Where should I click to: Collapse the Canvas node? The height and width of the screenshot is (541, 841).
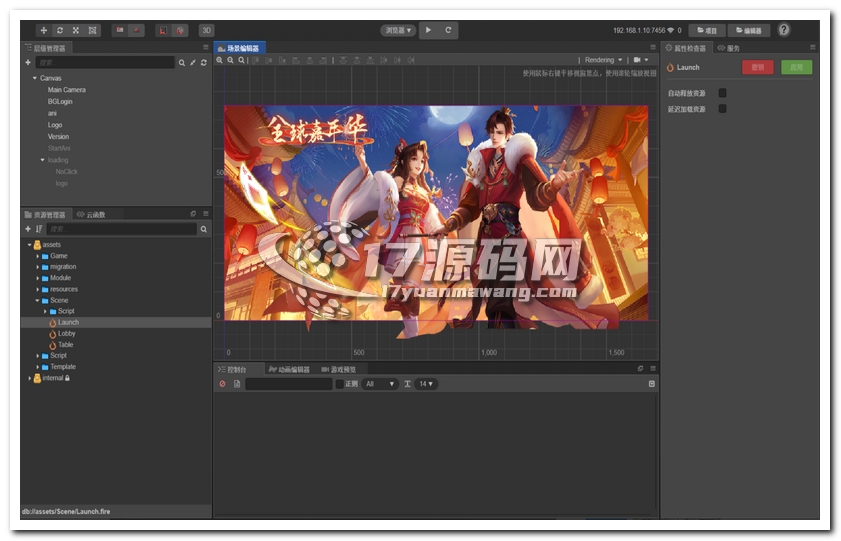[x=35, y=78]
